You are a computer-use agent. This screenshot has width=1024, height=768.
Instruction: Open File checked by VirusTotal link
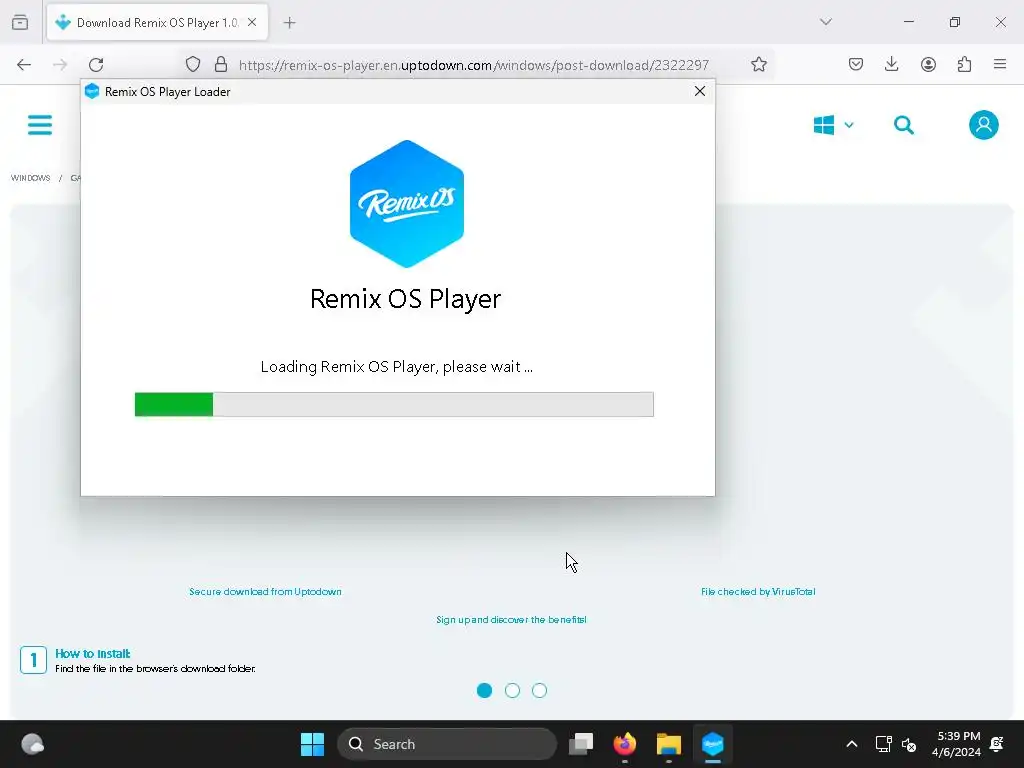pos(758,592)
